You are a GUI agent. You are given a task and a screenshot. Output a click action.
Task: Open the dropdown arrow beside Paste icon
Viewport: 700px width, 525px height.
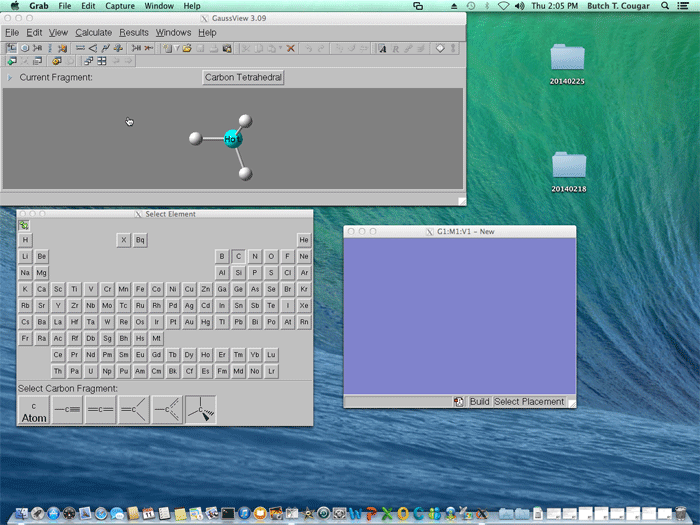tap(281, 48)
